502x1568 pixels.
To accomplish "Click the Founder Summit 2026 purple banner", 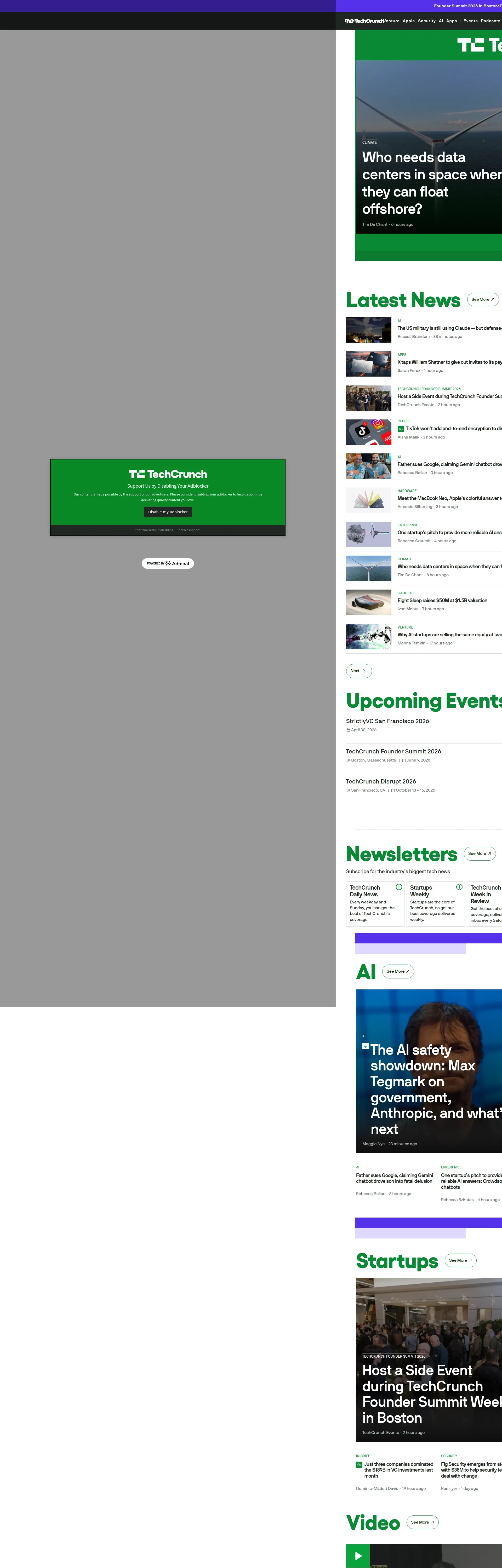I will [467, 6].
